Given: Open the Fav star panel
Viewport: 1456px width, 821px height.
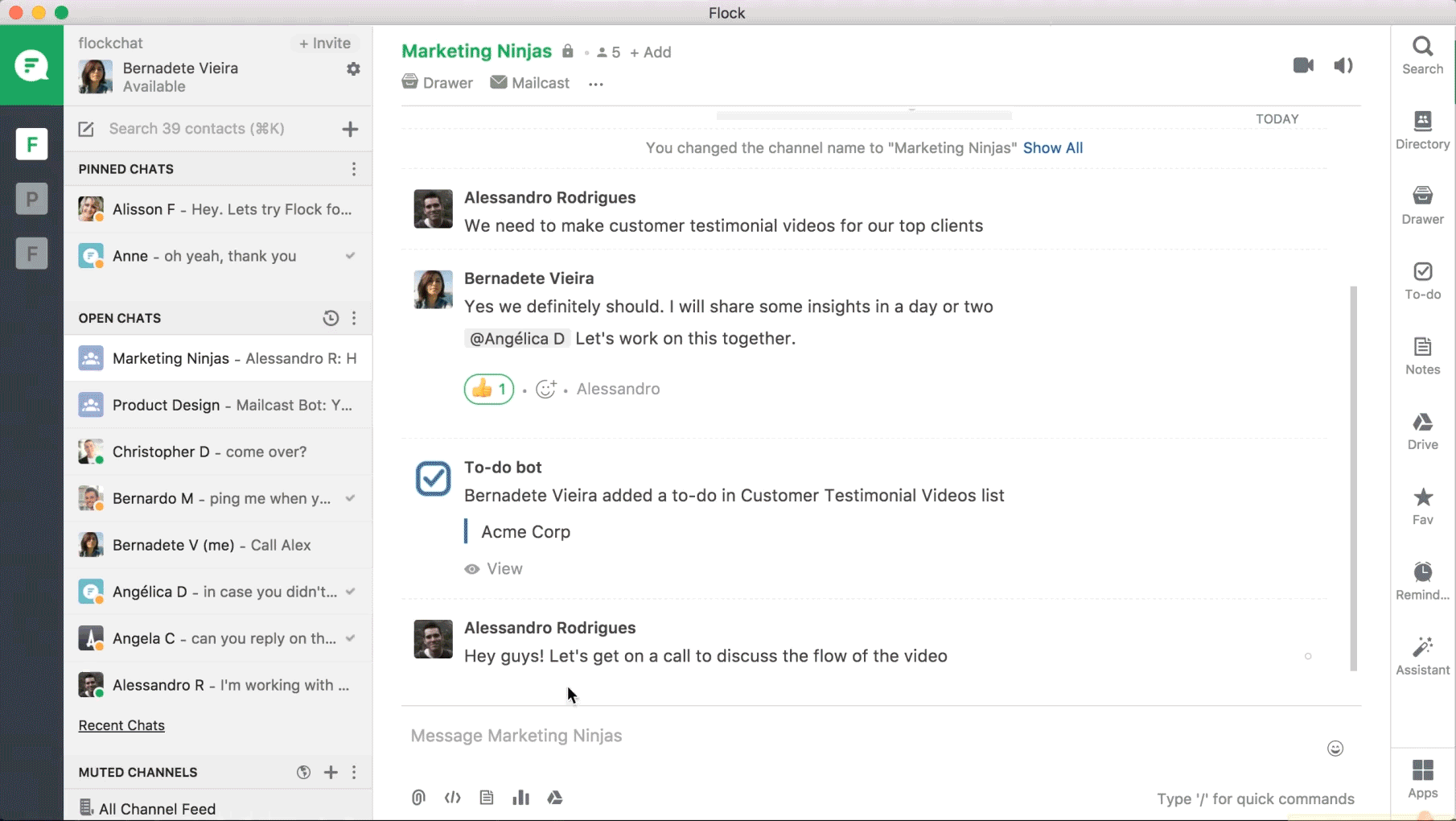Looking at the screenshot, I should point(1422,506).
